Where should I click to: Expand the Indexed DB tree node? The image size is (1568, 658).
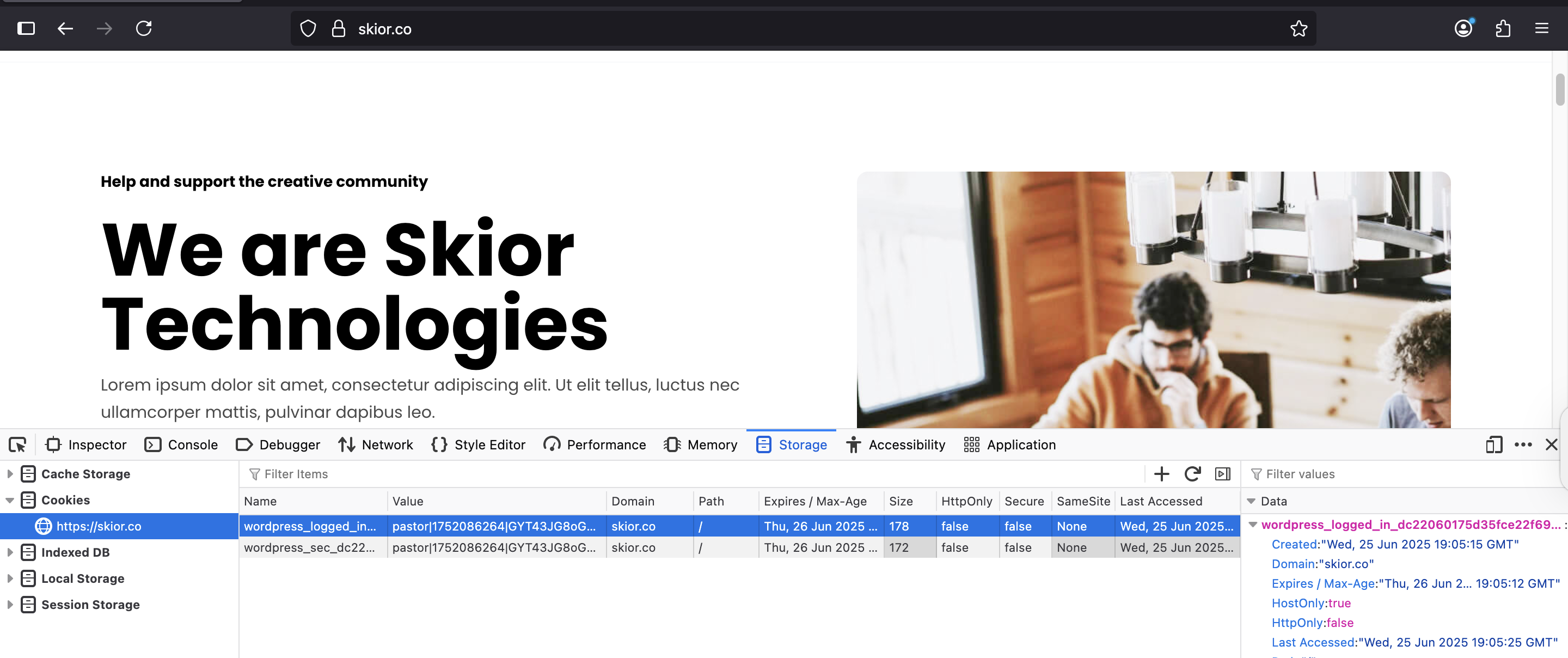click(10, 552)
